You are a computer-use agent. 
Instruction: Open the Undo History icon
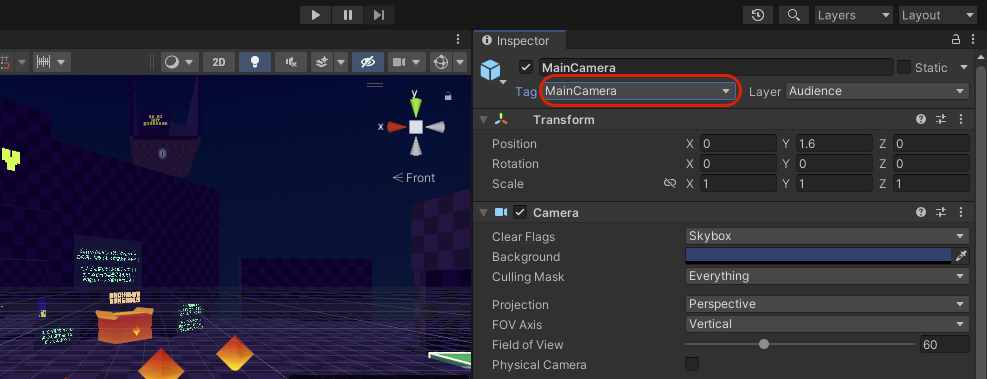[x=758, y=15]
